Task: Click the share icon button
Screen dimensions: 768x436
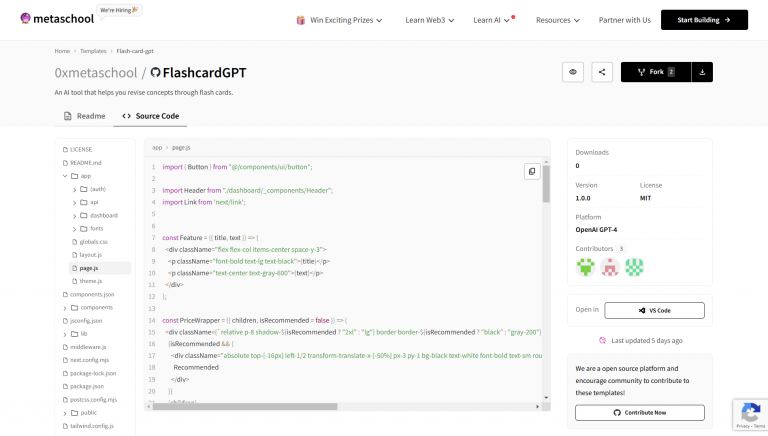Action: point(602,72)
